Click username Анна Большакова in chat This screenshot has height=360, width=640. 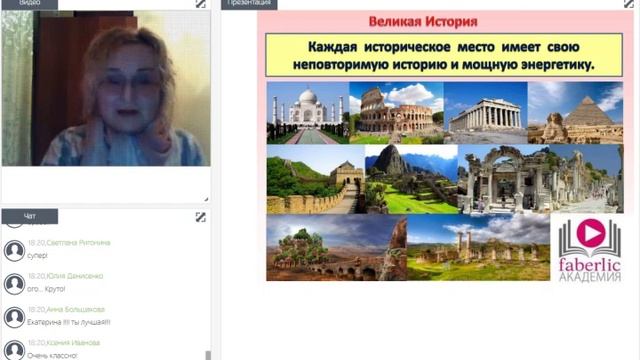coord(76,309)
